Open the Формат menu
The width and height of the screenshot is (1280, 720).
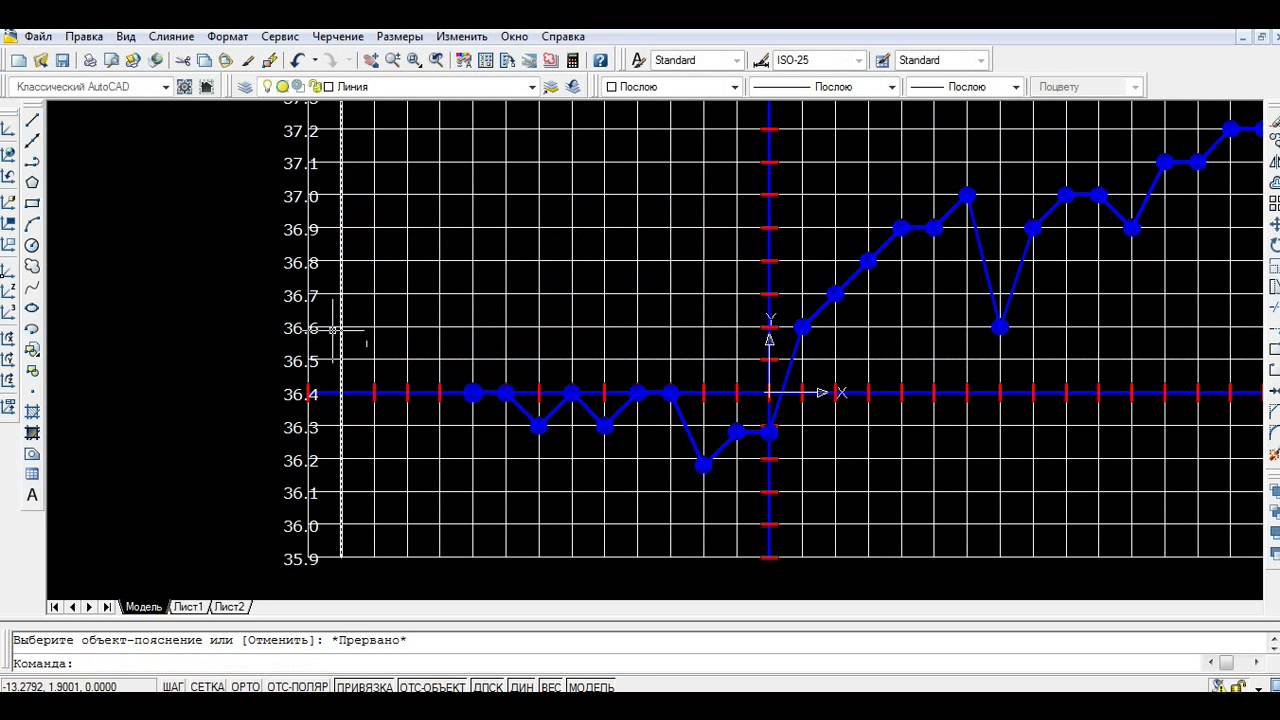227,37
